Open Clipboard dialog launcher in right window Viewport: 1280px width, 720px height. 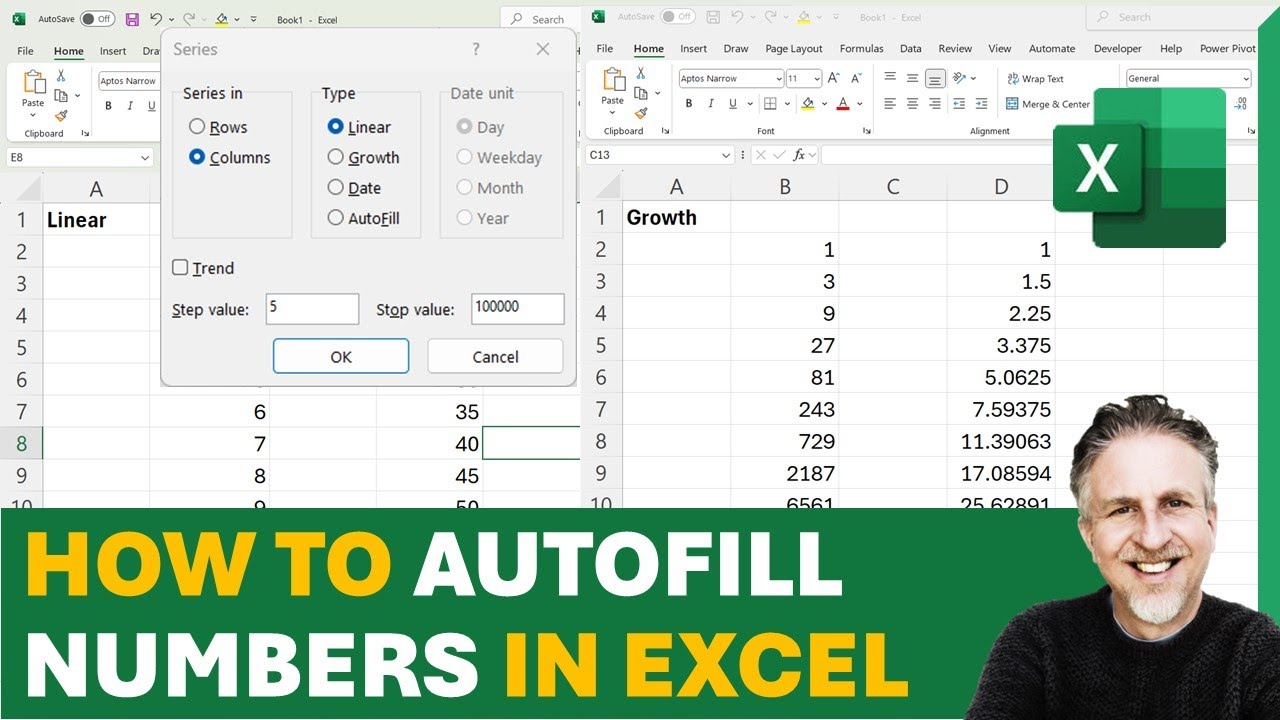click(666, 131)
